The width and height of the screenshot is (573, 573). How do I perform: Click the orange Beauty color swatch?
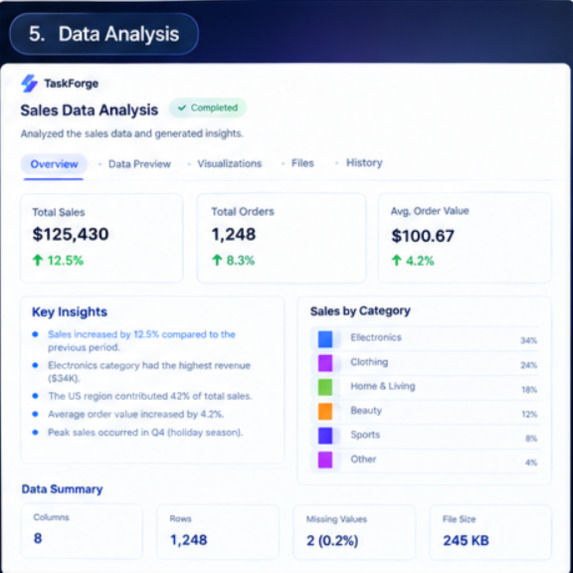[x=325, y=411]
